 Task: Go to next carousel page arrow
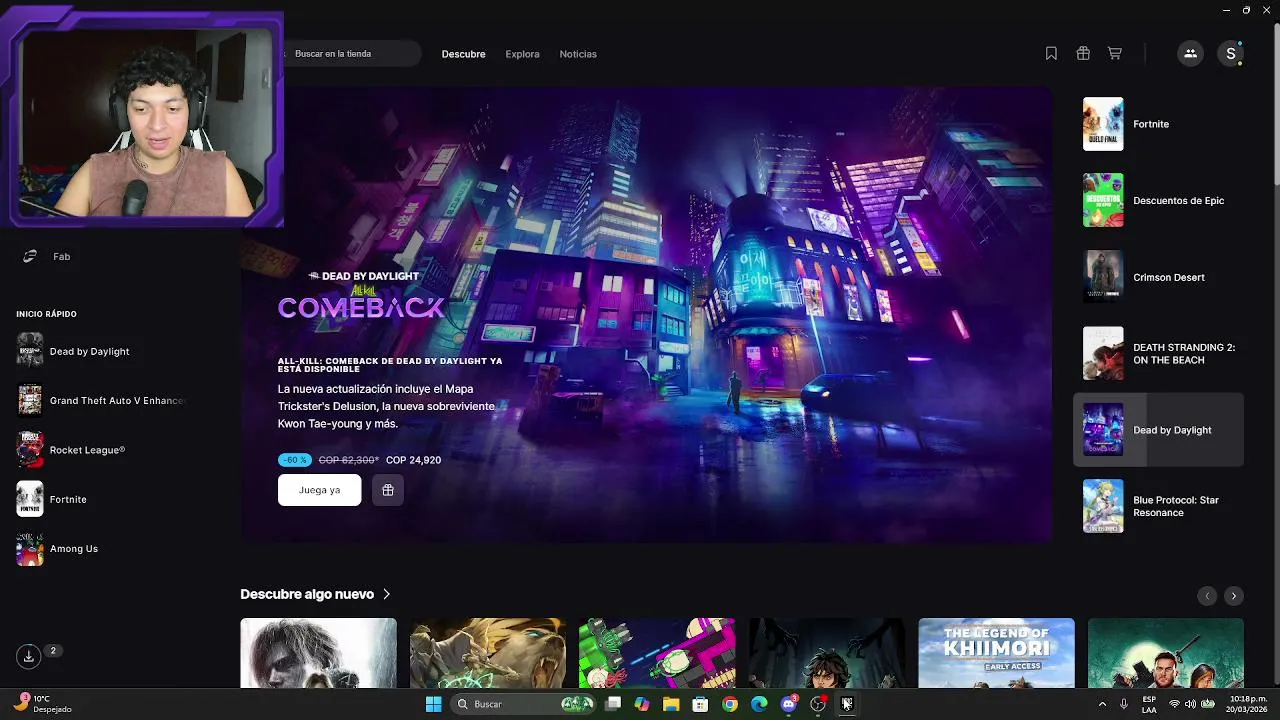coord(1234,596)
